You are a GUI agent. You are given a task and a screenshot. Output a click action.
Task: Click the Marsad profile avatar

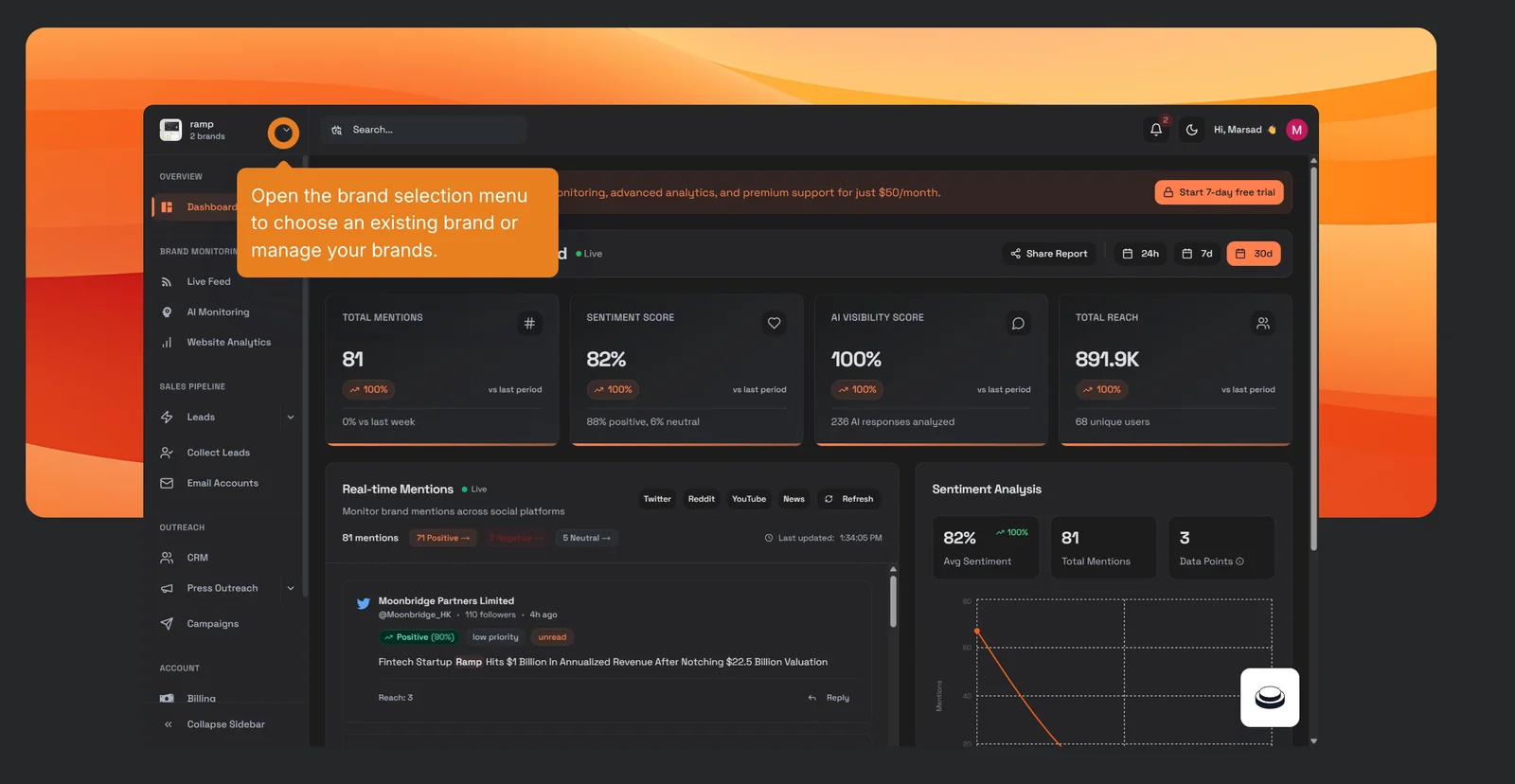click(1296, 130)
